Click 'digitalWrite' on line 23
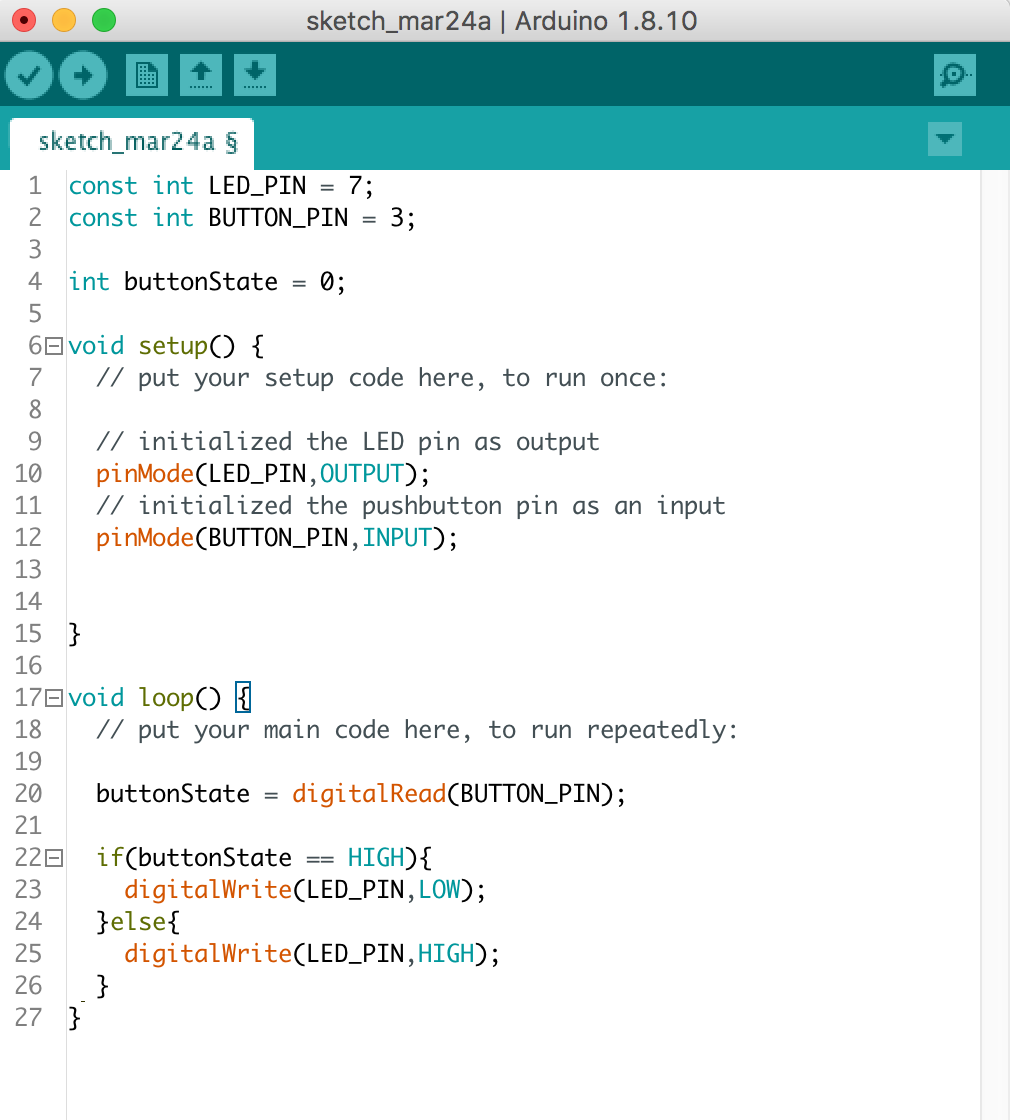The height and width of the screenshot is (1120, 1010). click(208, 890)
